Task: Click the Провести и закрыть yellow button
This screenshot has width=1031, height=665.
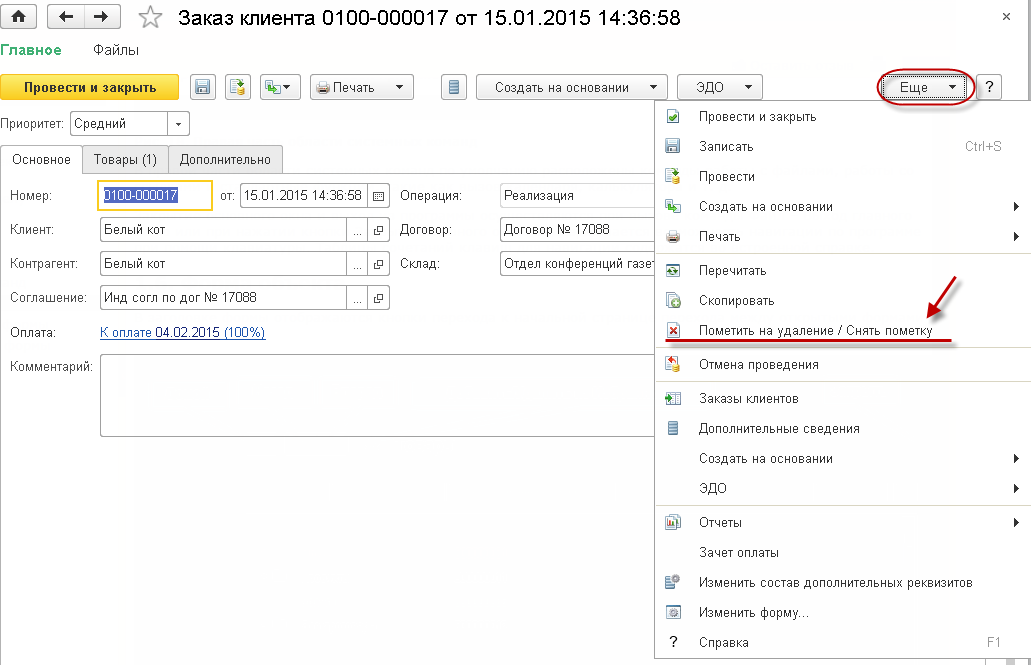Action: tap(90, 87)
